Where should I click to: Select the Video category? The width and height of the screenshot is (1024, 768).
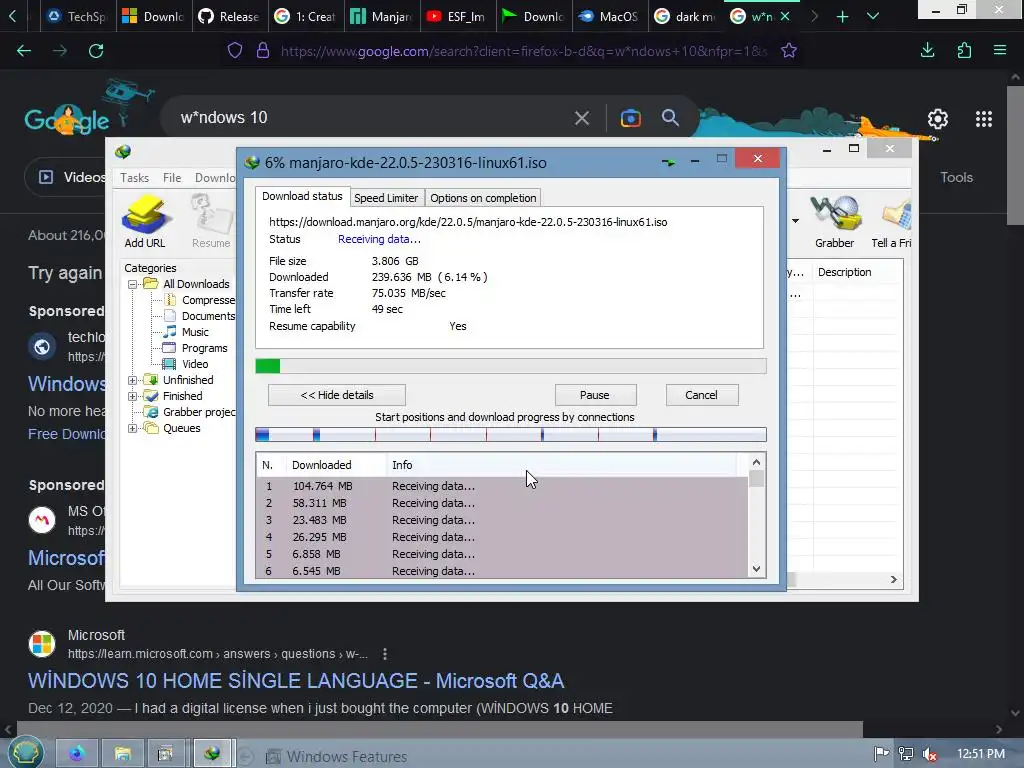click(x=195, y=364)
